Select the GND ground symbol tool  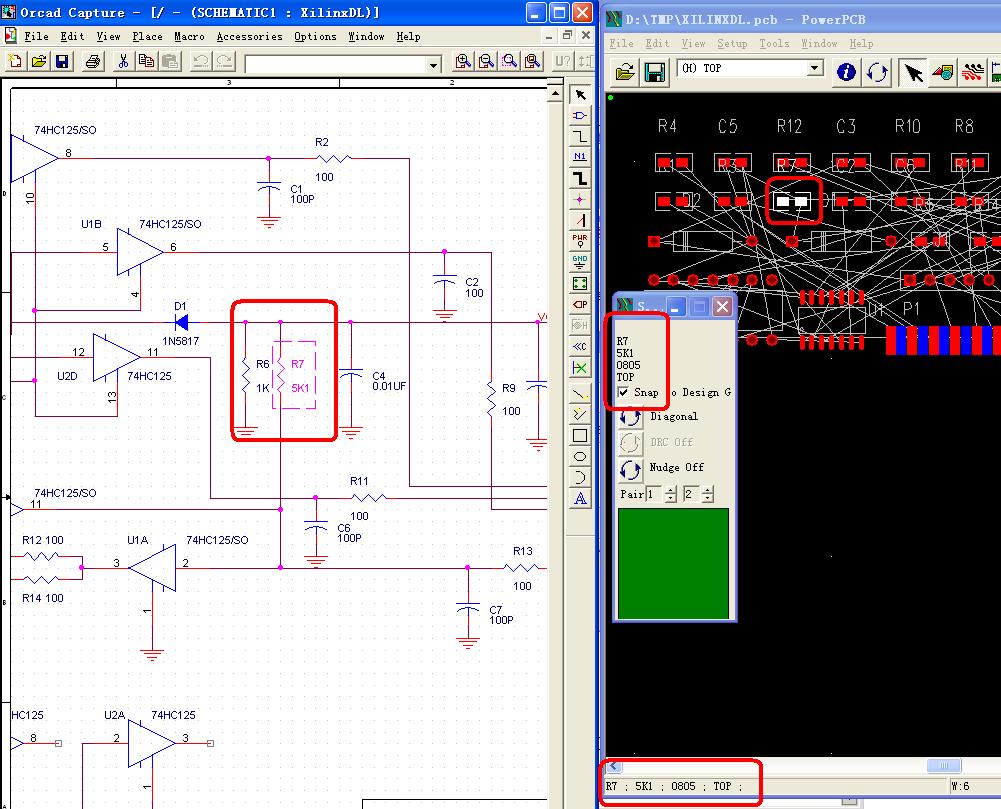pyautogui.click(x=580, y=261)
